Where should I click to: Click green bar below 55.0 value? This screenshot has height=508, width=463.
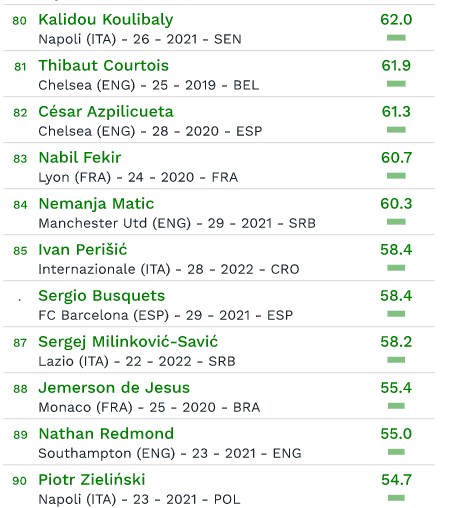396,452
